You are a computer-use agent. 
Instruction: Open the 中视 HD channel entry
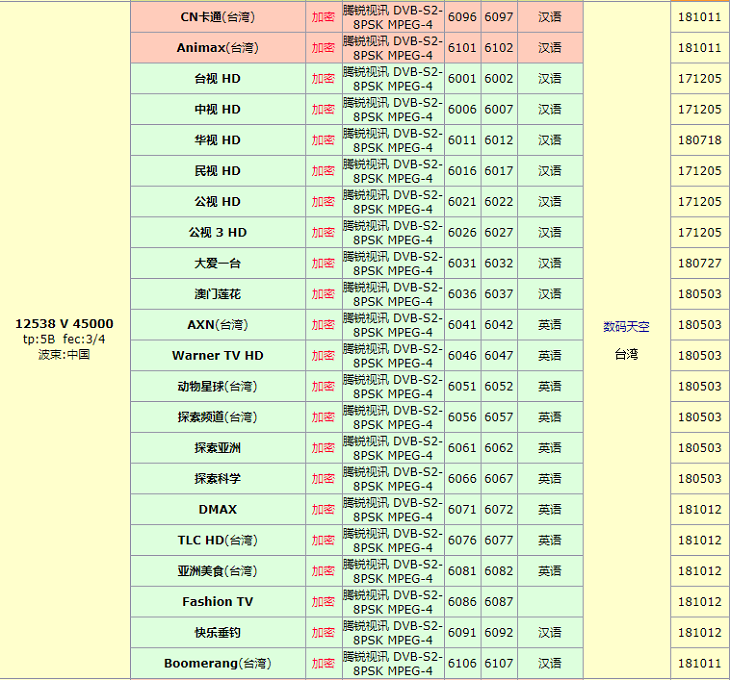[x=217, y=110]
